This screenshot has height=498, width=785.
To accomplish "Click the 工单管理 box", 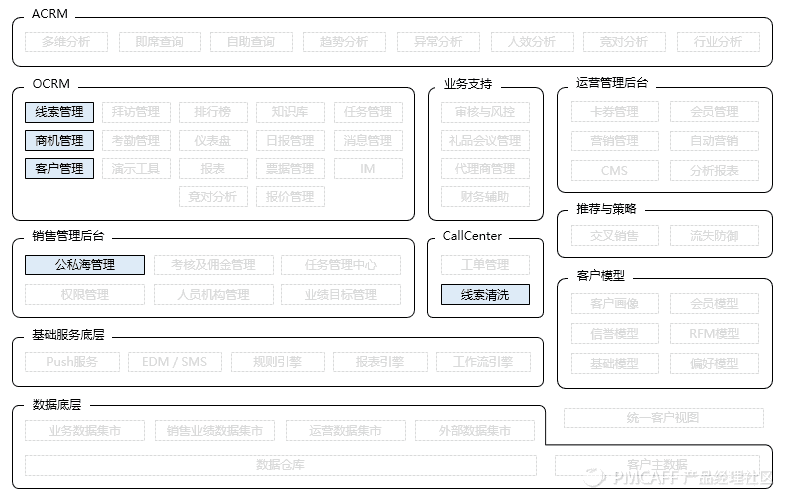I will pyautogui.click(x=485, y=265).
